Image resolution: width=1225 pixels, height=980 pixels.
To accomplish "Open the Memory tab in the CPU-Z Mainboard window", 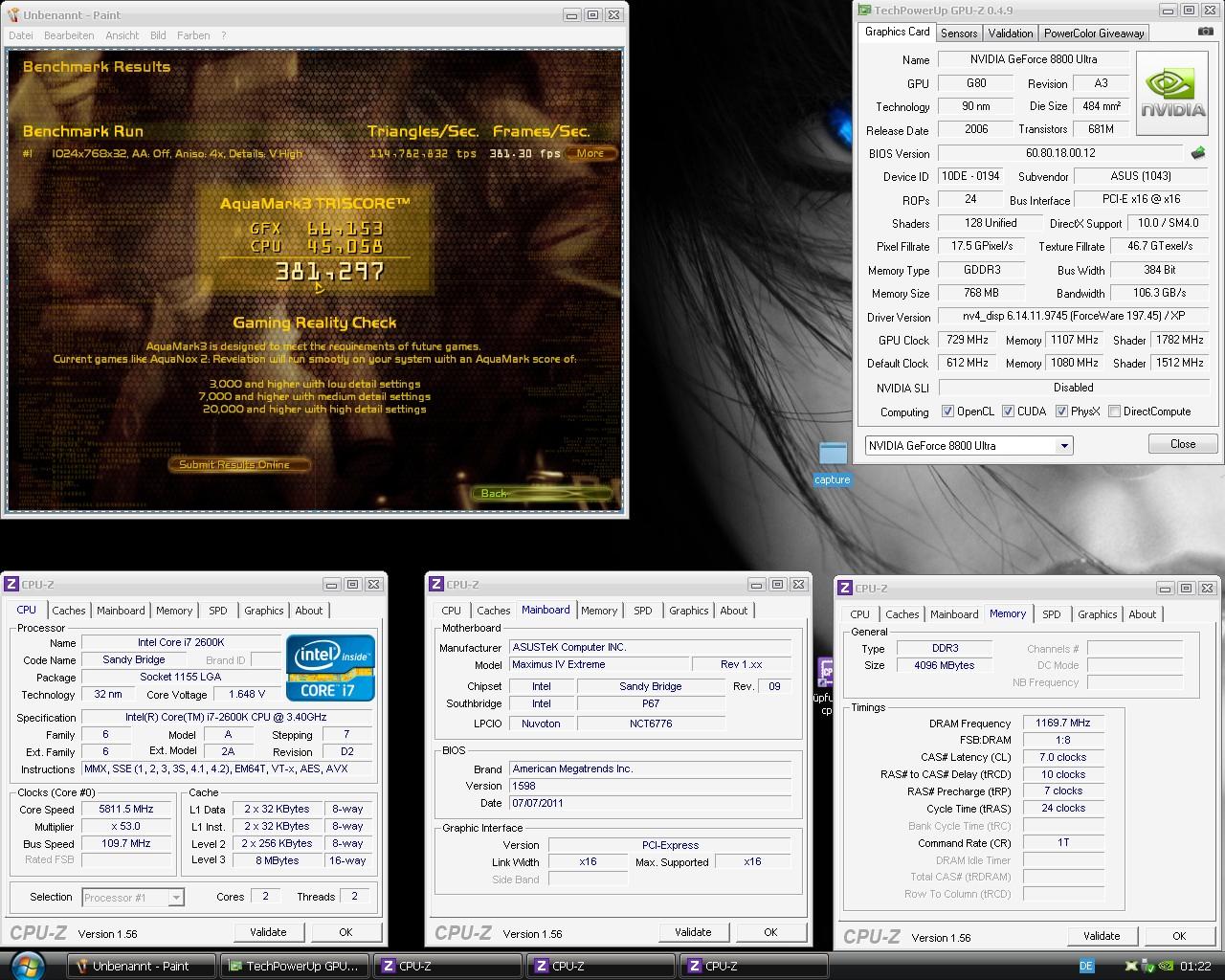I will [x=599, y=611].
